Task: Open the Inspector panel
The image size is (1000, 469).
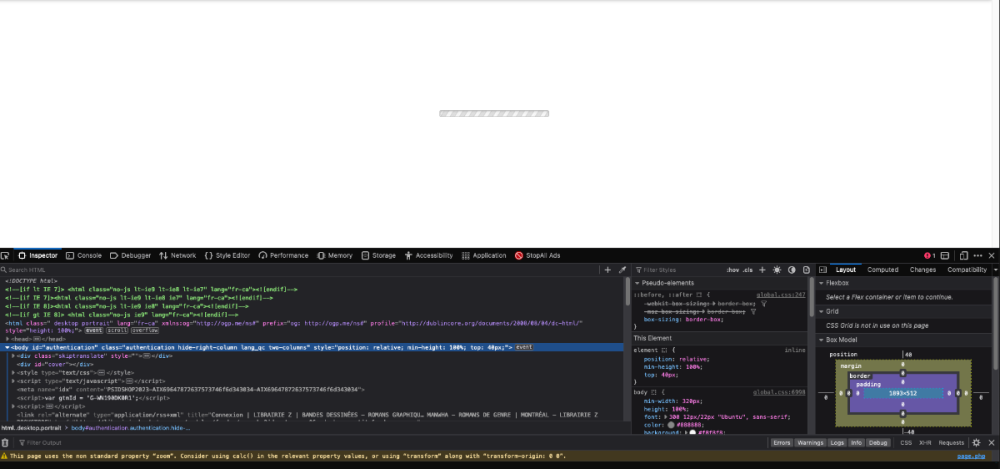Action: [x=38, y=255]
